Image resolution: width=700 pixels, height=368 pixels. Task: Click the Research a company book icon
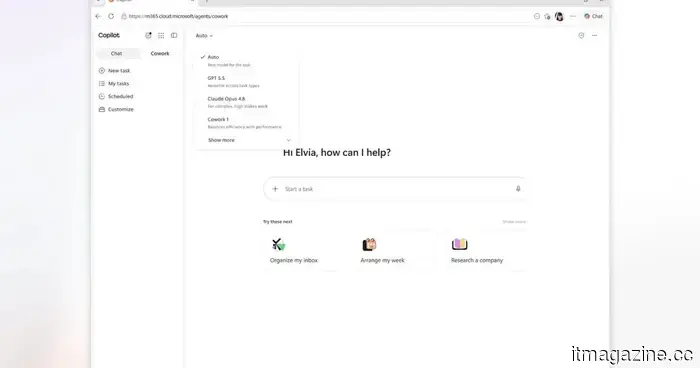[x=460, y=244]
